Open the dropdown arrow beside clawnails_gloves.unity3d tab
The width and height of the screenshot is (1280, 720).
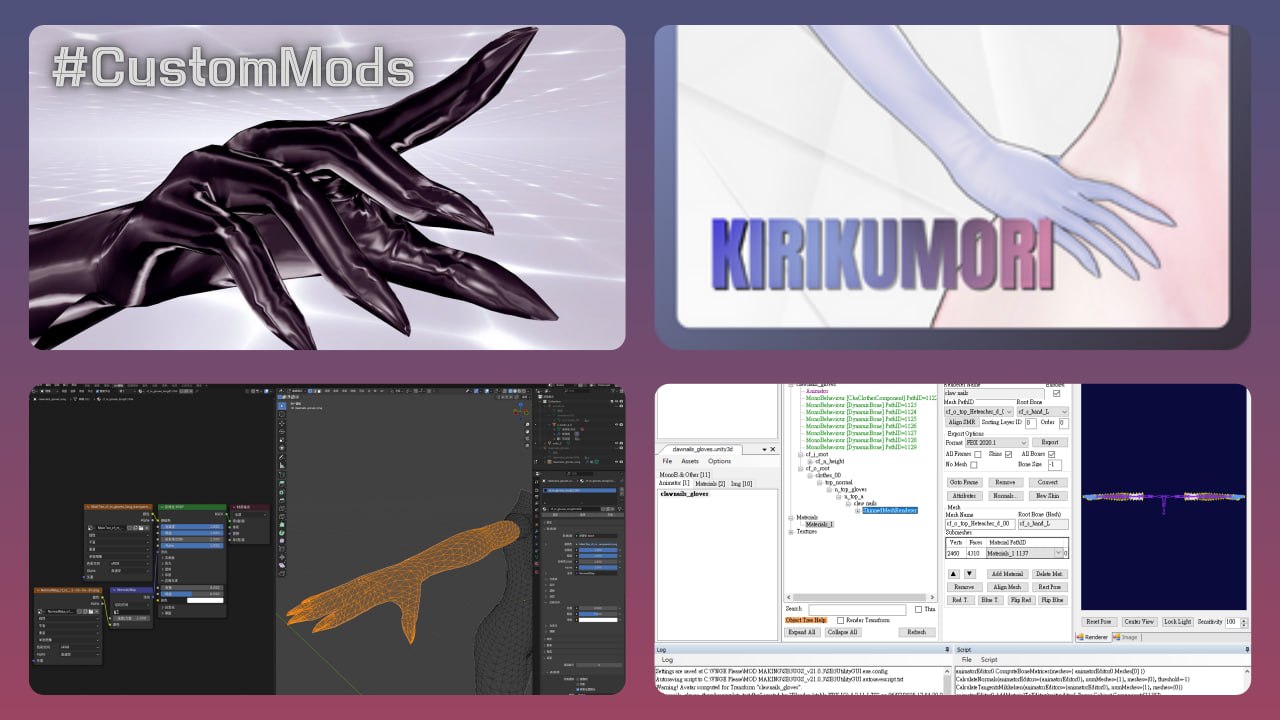click(x=765, y=449)
